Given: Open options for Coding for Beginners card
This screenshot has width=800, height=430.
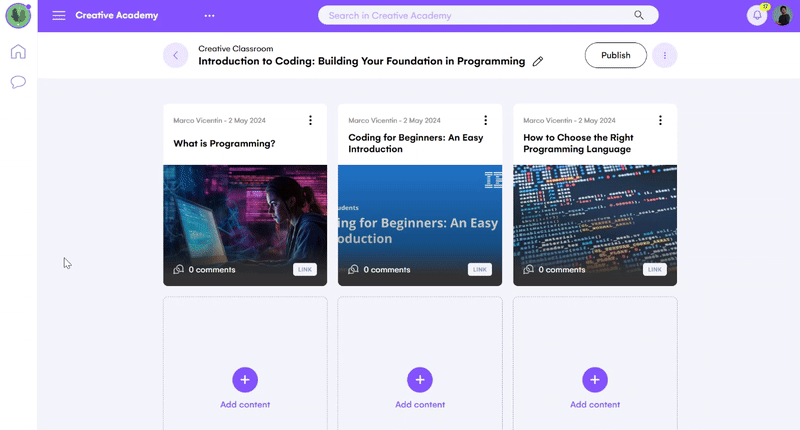Looking at the screenshot, I should pos(485,120).
